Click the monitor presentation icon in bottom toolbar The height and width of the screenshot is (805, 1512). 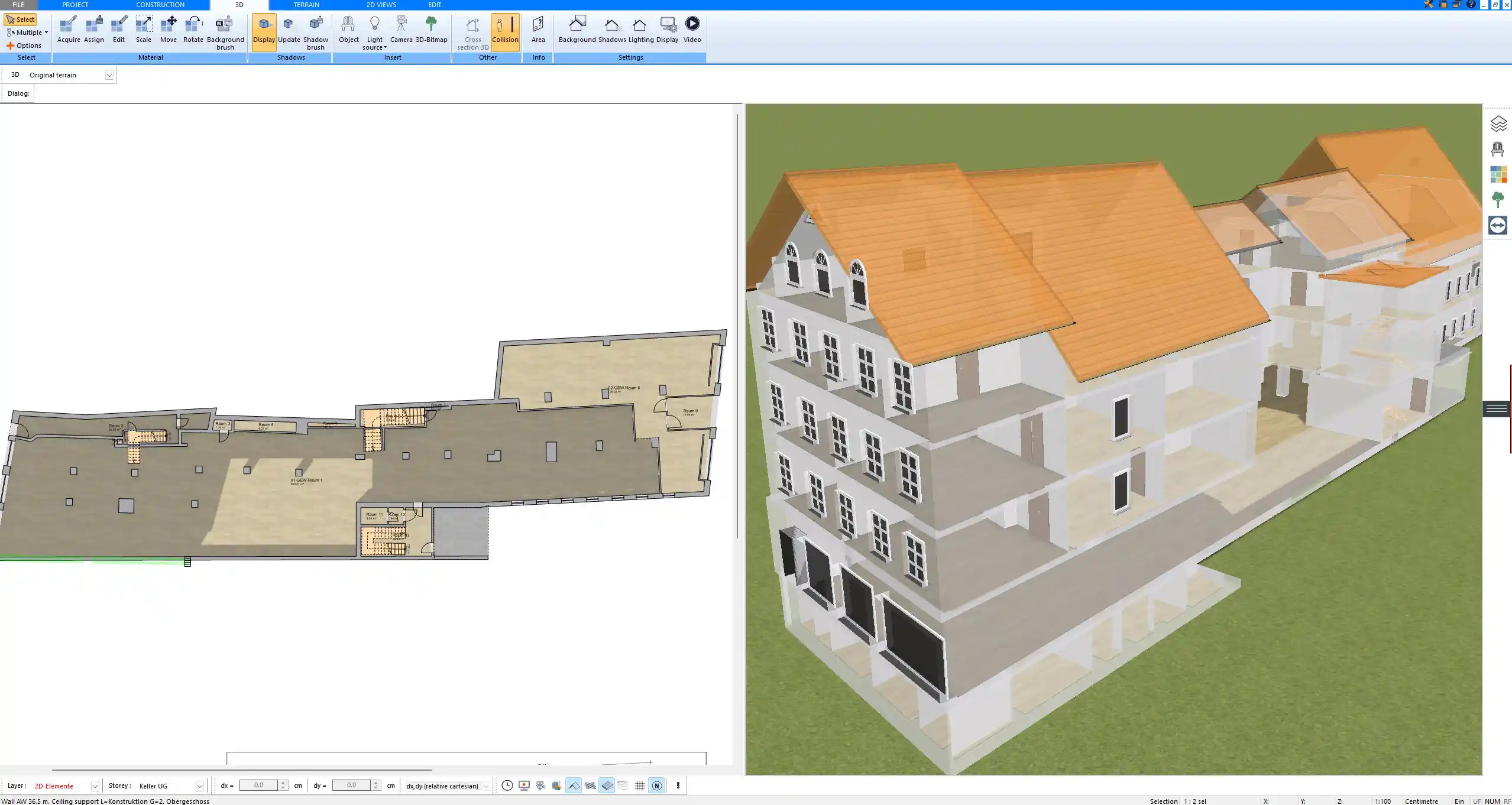click(x=524, y=785)
